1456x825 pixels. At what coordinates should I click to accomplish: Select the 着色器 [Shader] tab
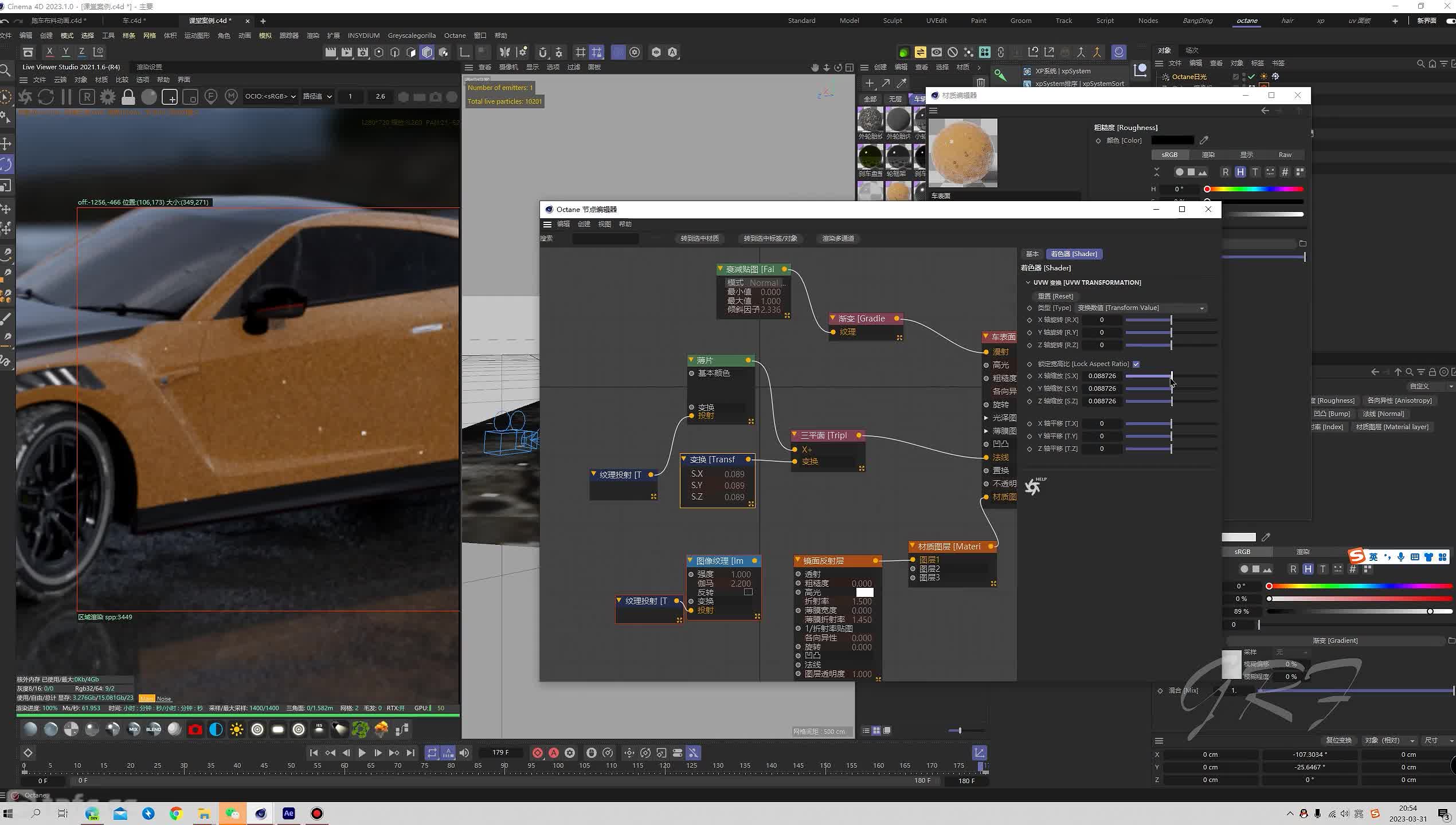click(1074, 254)
